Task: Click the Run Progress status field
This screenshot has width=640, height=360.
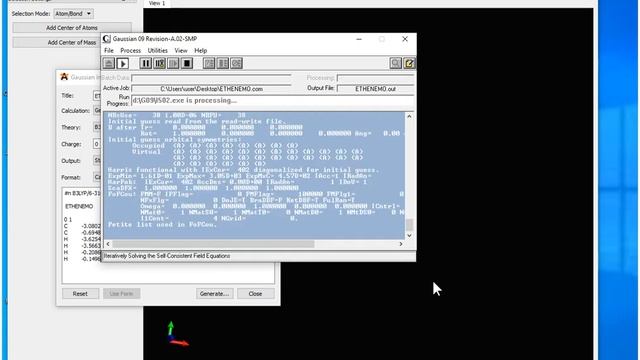Action: pos(272,100)
